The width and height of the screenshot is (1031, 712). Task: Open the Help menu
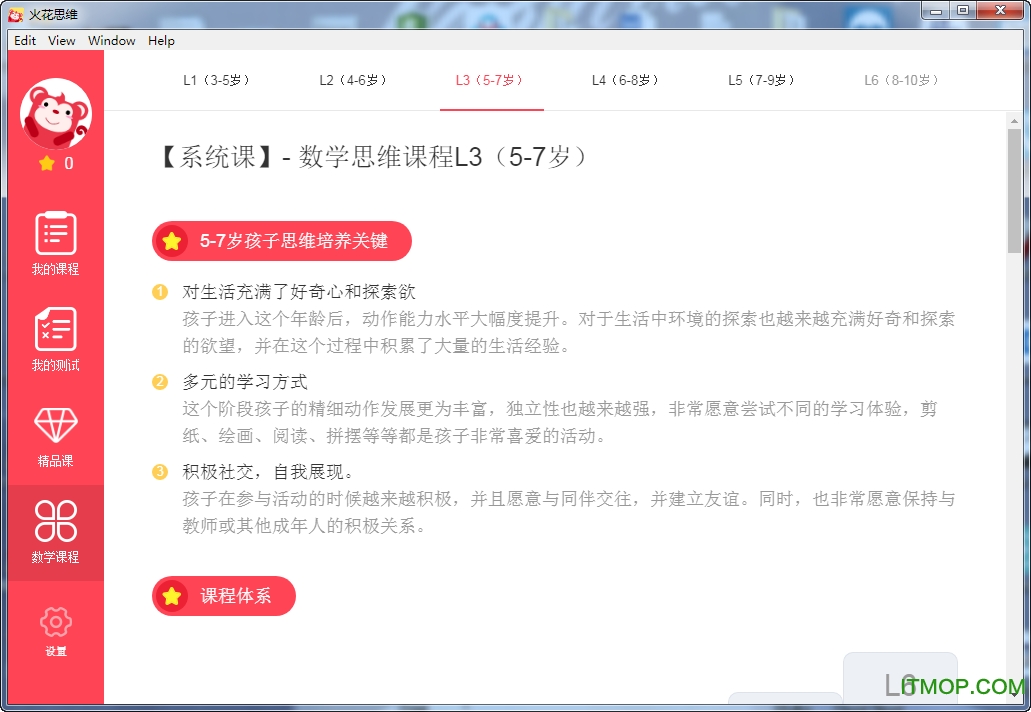(x=160, y=40)
